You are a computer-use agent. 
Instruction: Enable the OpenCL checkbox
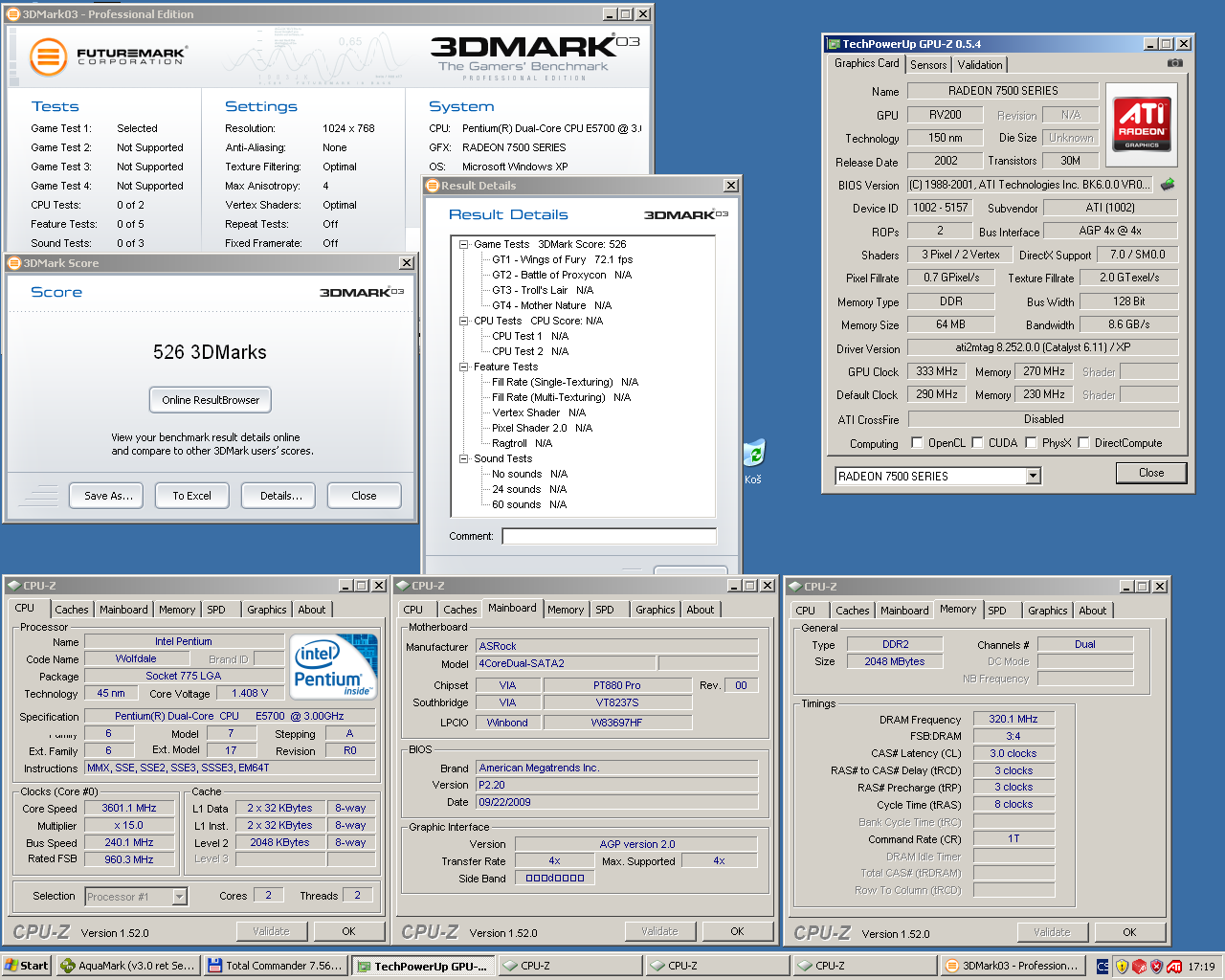coord(917,442)
